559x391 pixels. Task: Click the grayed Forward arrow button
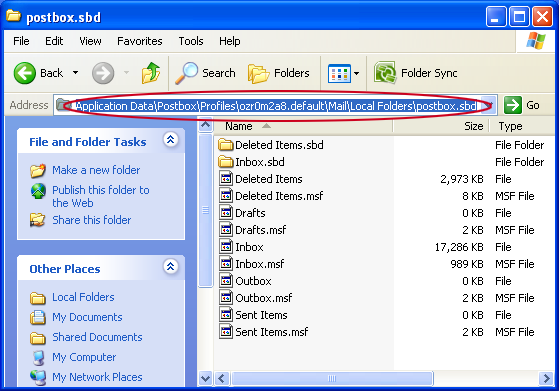103,73
